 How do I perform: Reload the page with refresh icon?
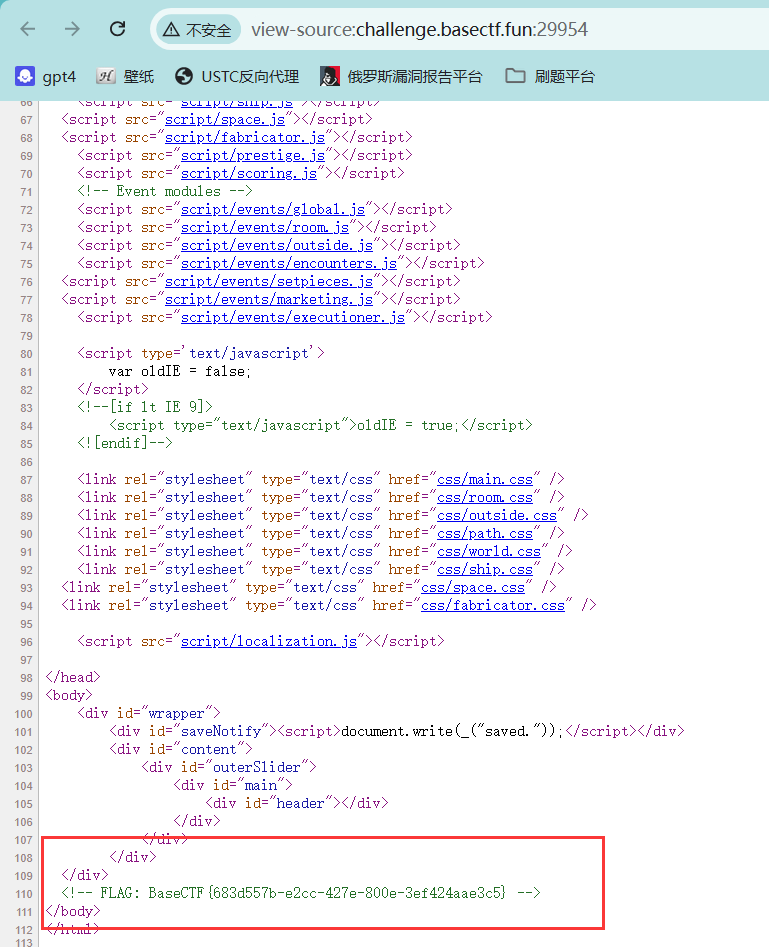point(118,29)
